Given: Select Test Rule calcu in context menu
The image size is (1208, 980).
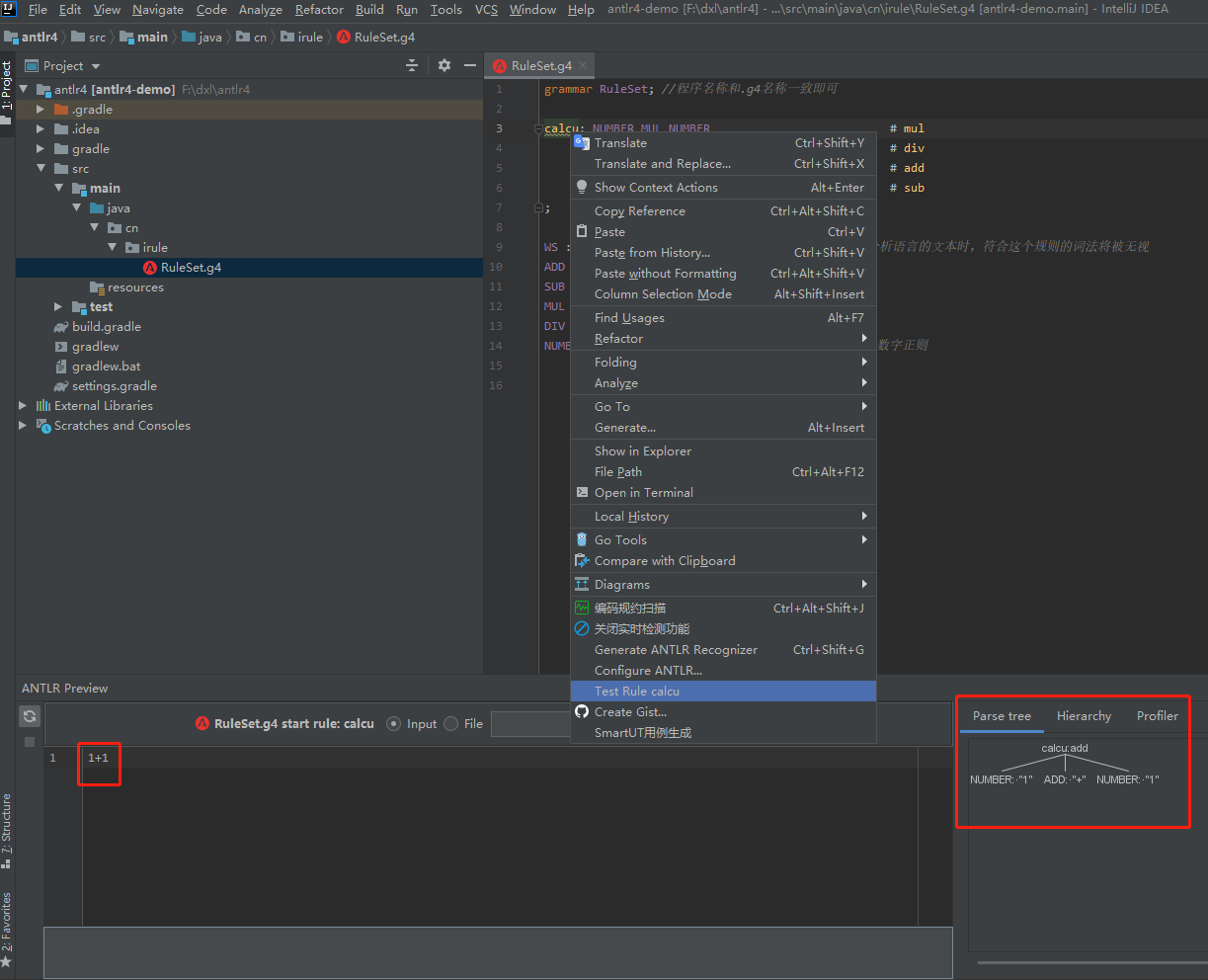Looking at the screenshot, I should [x=723, y=691].
